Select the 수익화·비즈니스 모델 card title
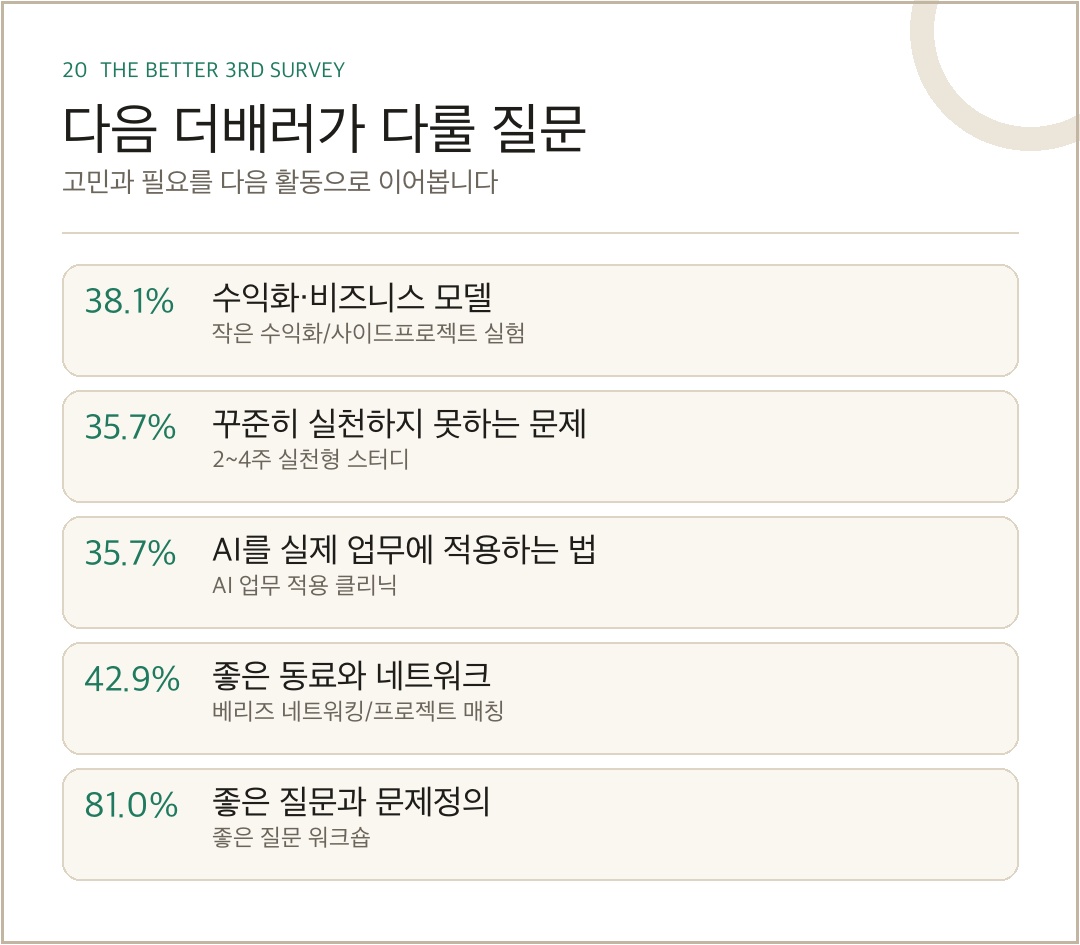The width and height of the screenshot is (1080, 945). tap(352, 297)
